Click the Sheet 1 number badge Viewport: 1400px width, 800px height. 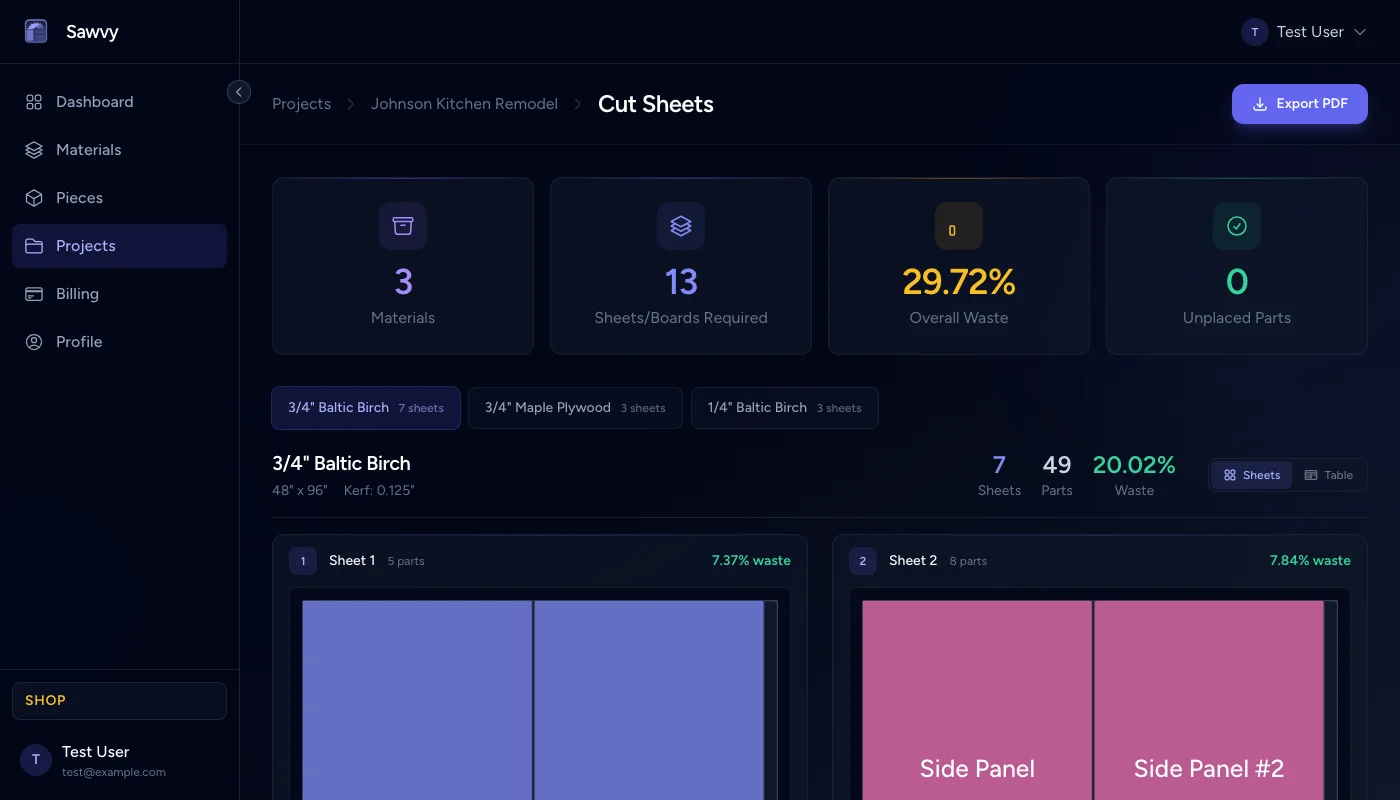(x=303, y=561)
